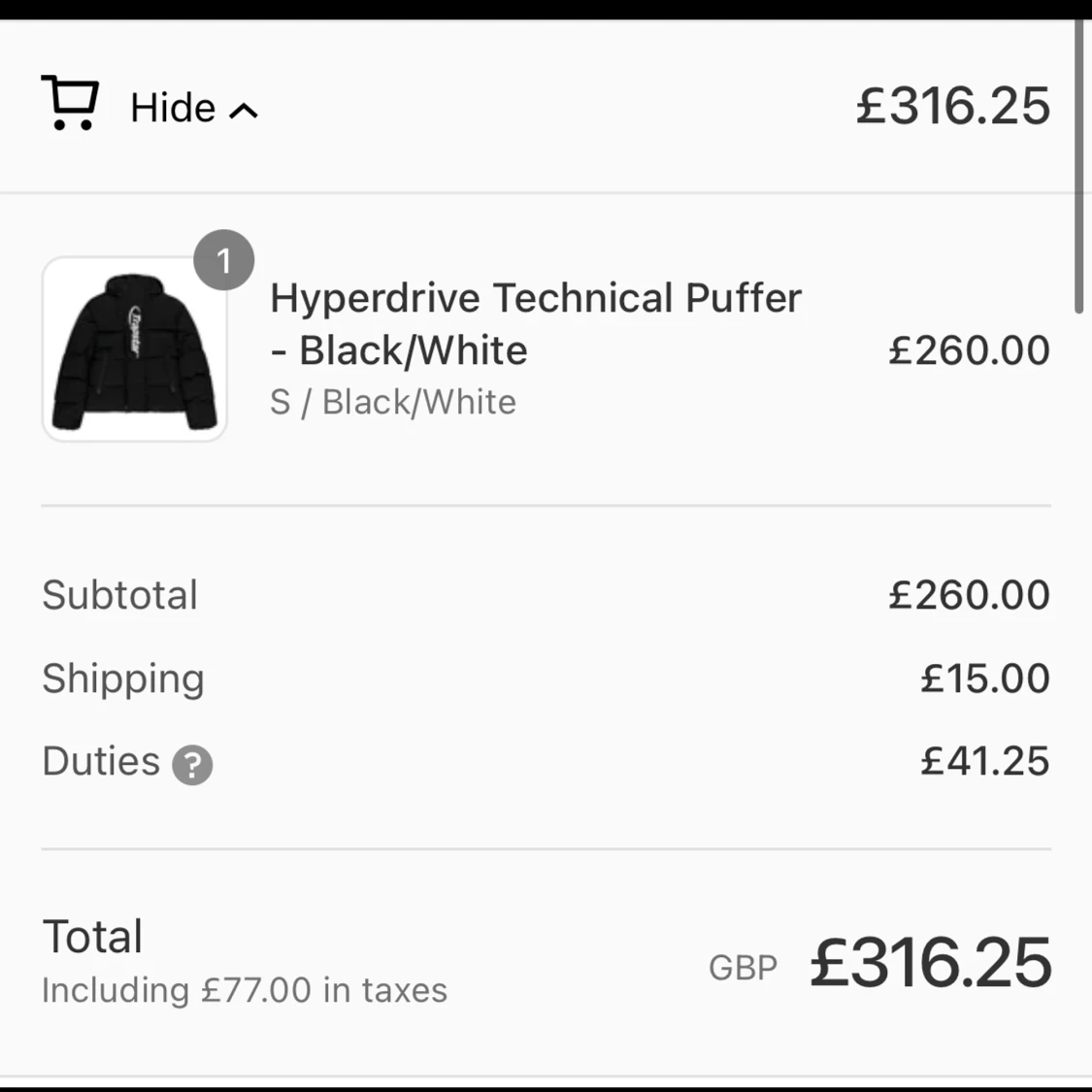Screen dimensions: 1092x1092
Task: Click the chevron icon next to Hide
Action: point(245,109)
